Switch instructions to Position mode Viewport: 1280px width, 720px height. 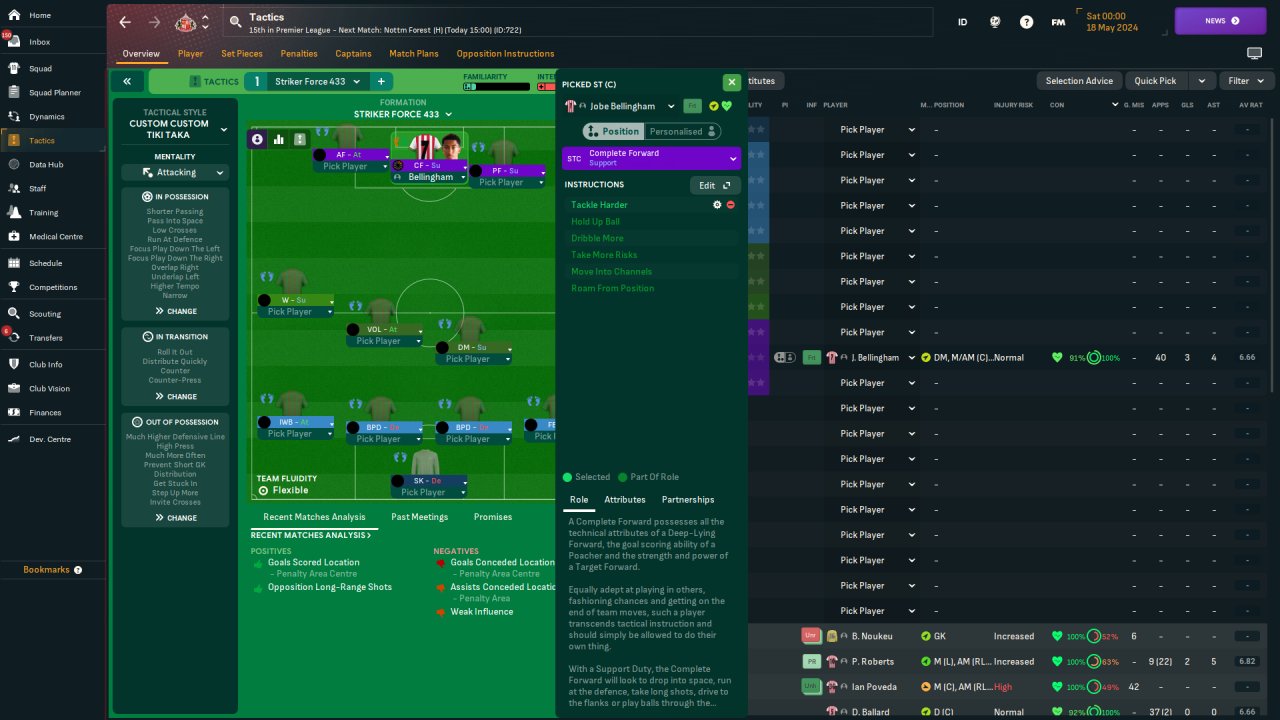[x=612, y=131]
